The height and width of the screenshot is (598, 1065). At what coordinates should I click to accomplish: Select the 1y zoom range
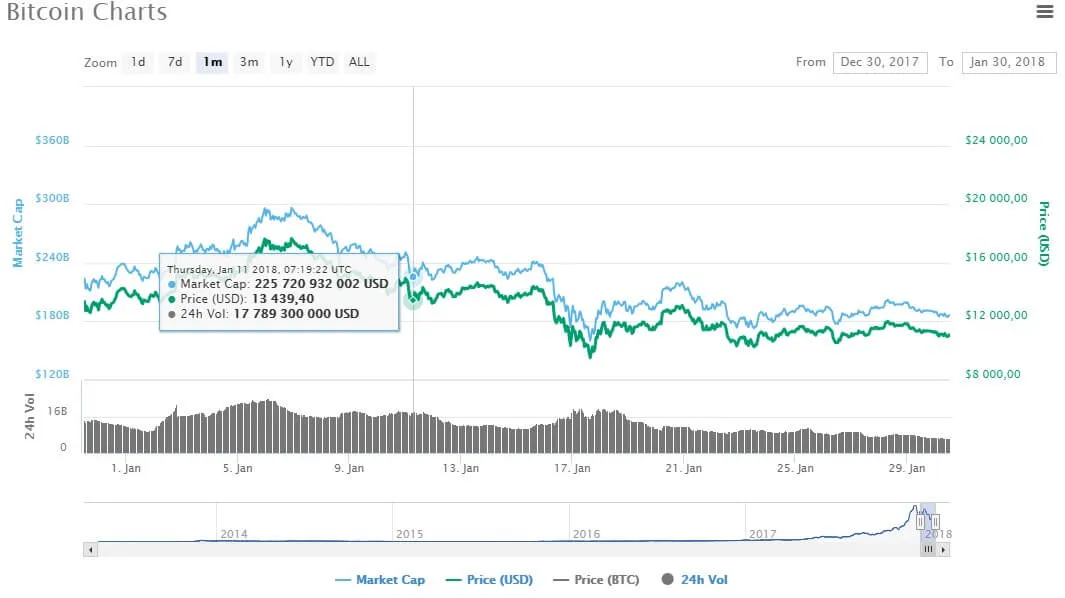tap(286, 62)
